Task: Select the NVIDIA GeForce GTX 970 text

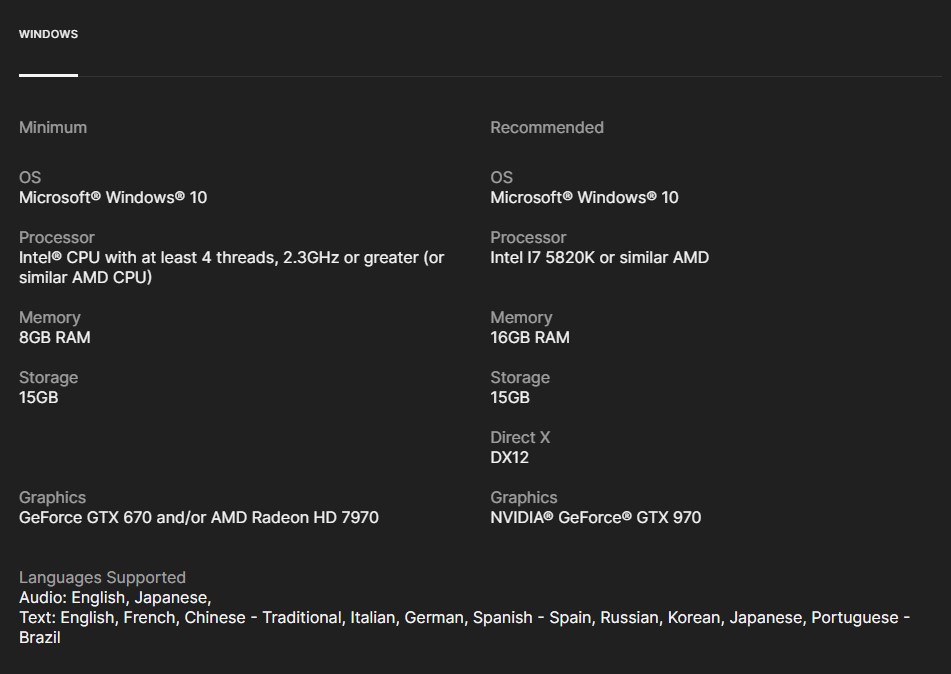Action: pos(595,517)
